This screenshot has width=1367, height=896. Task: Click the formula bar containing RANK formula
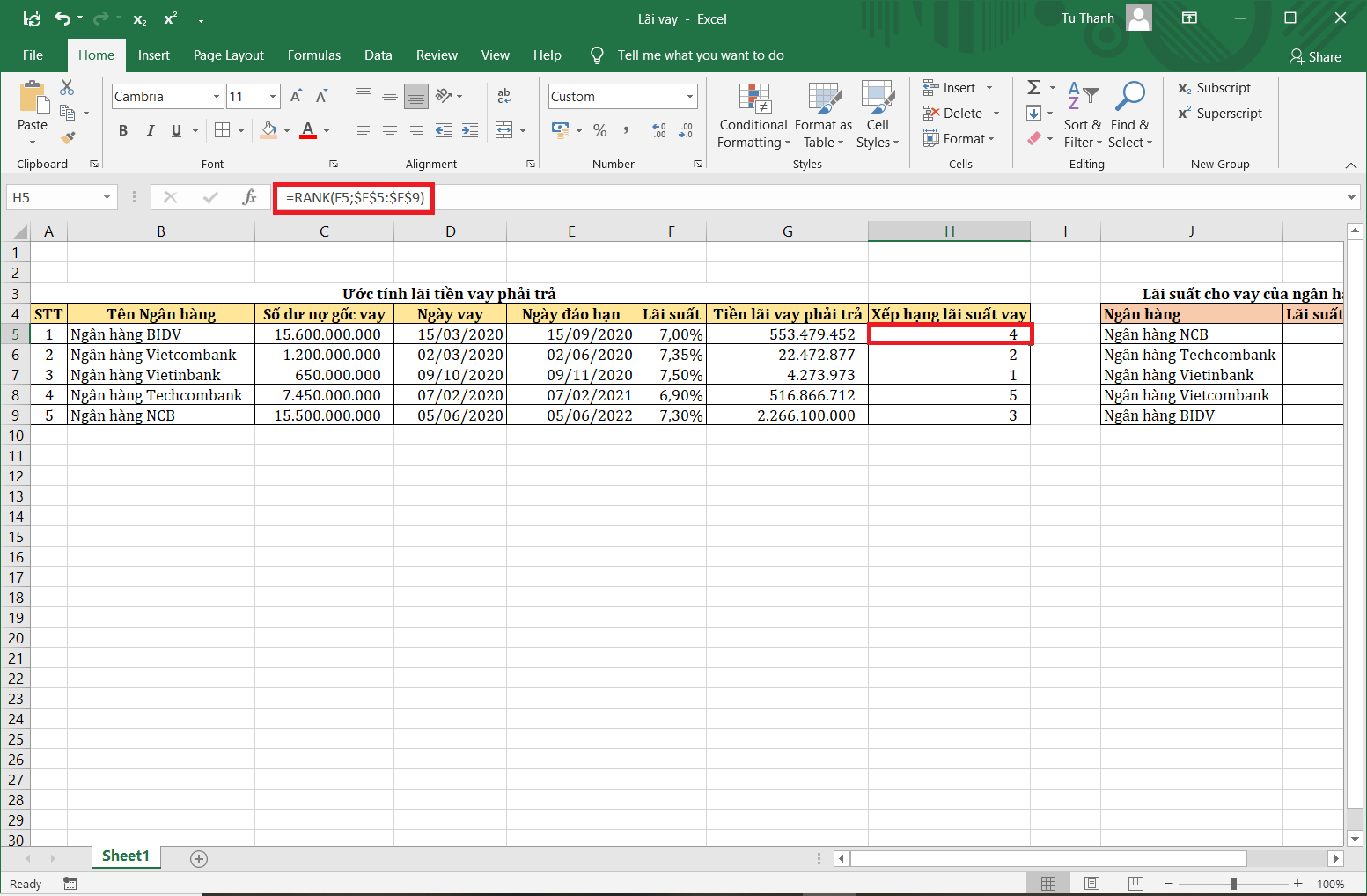[355, 198]
